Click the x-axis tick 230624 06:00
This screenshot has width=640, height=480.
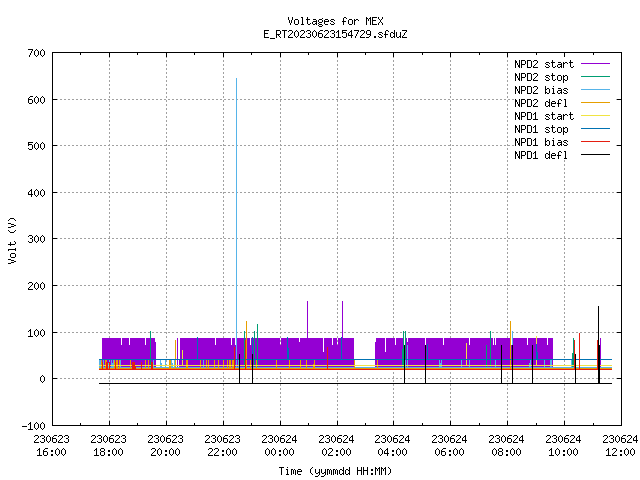click(x=449, y=446)
